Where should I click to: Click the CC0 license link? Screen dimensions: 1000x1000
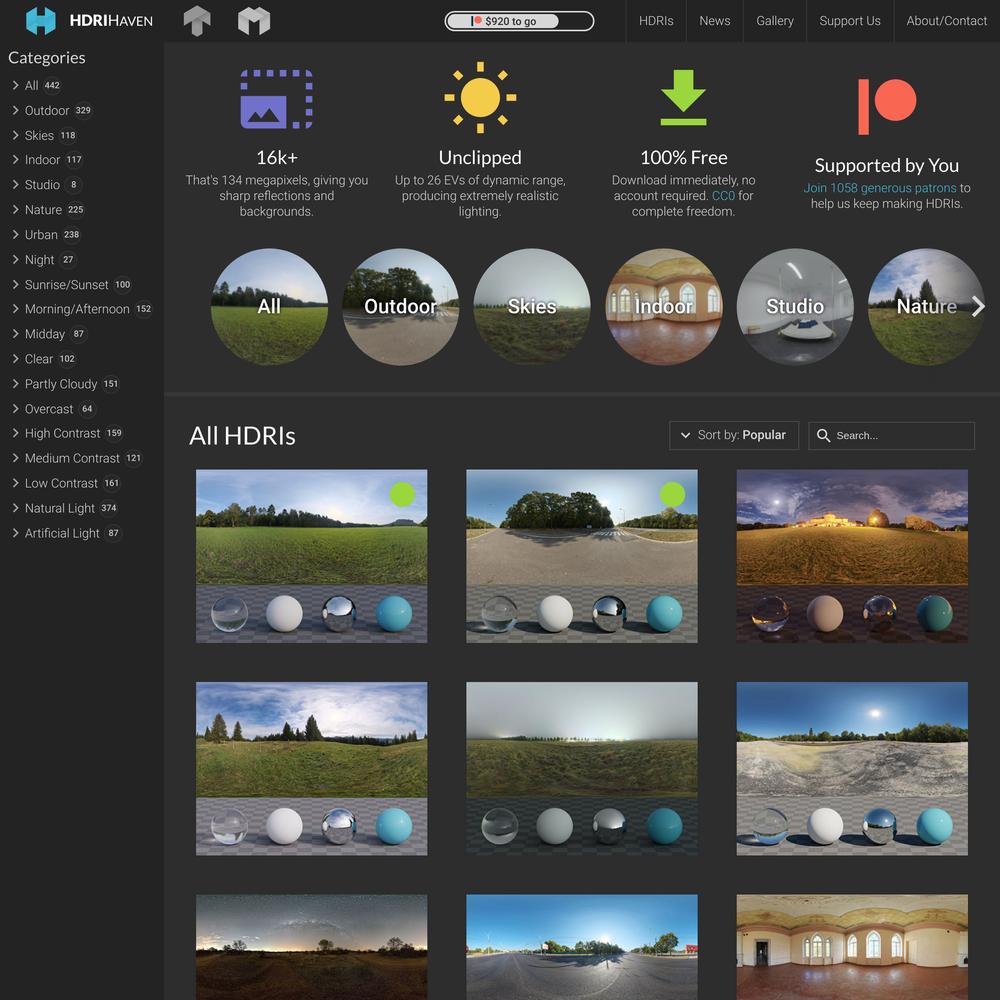point(723,196)
